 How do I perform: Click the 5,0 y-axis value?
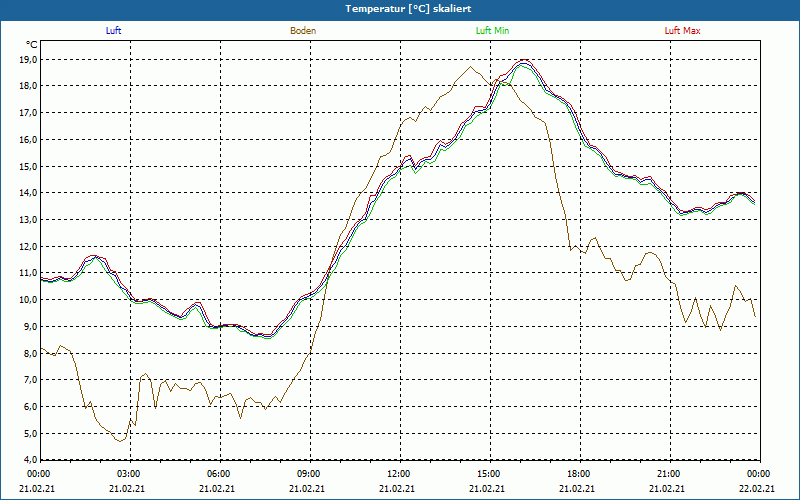click(31, 433)
